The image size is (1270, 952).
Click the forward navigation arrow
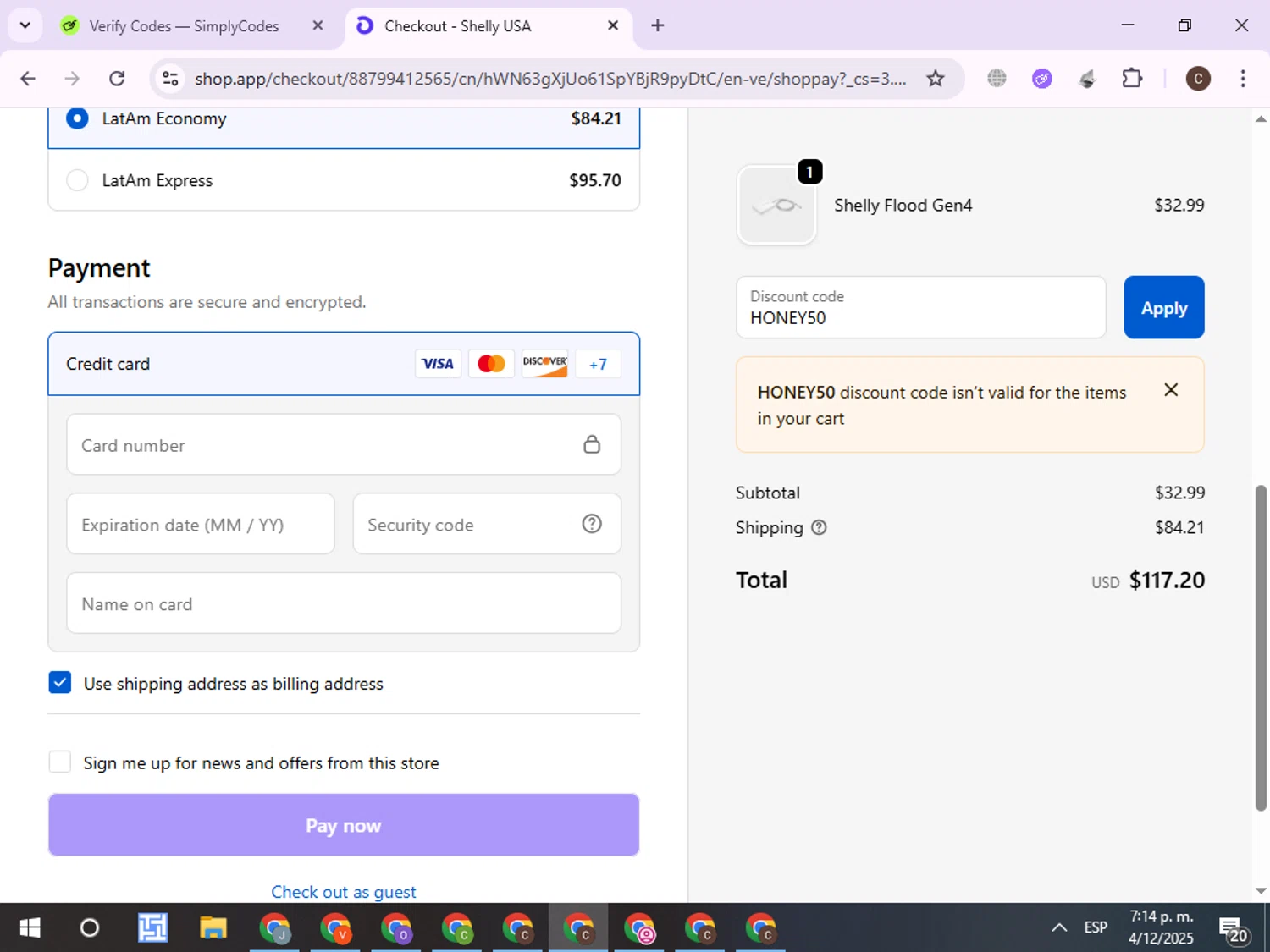(72, 79)
